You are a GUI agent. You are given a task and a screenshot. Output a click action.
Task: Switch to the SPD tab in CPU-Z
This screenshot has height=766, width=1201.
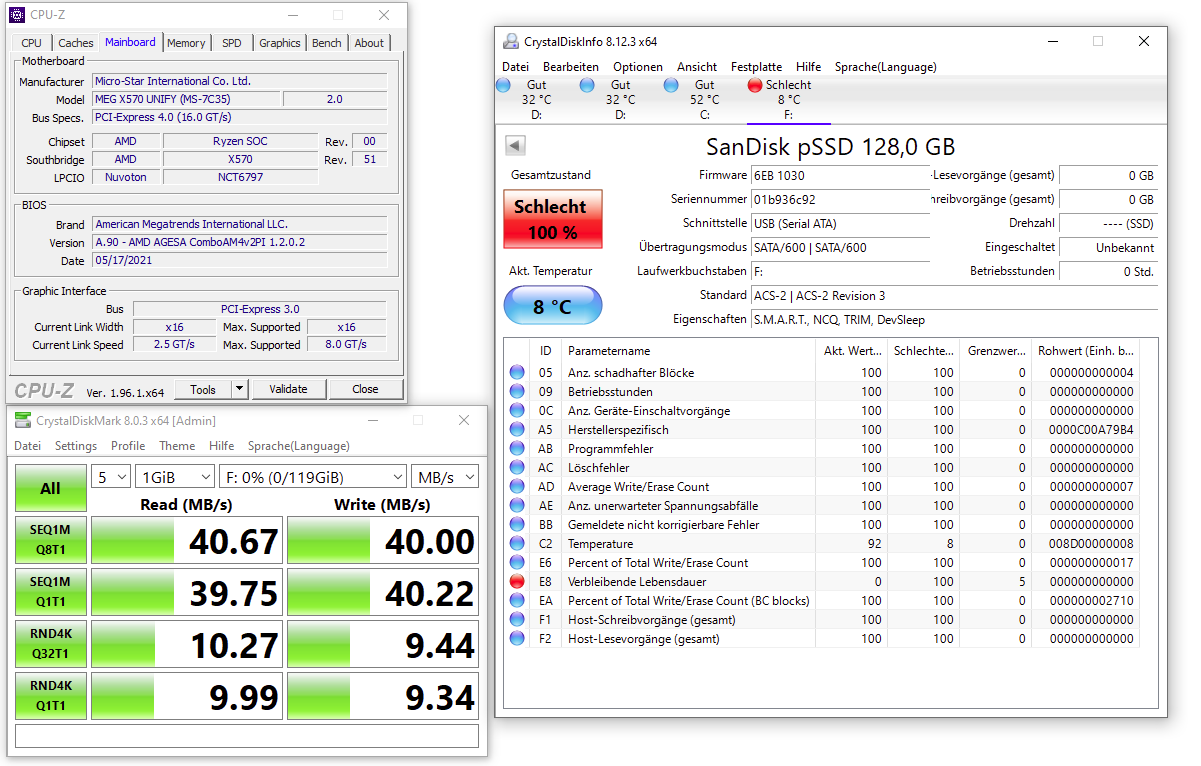click(x=232, y=43)
